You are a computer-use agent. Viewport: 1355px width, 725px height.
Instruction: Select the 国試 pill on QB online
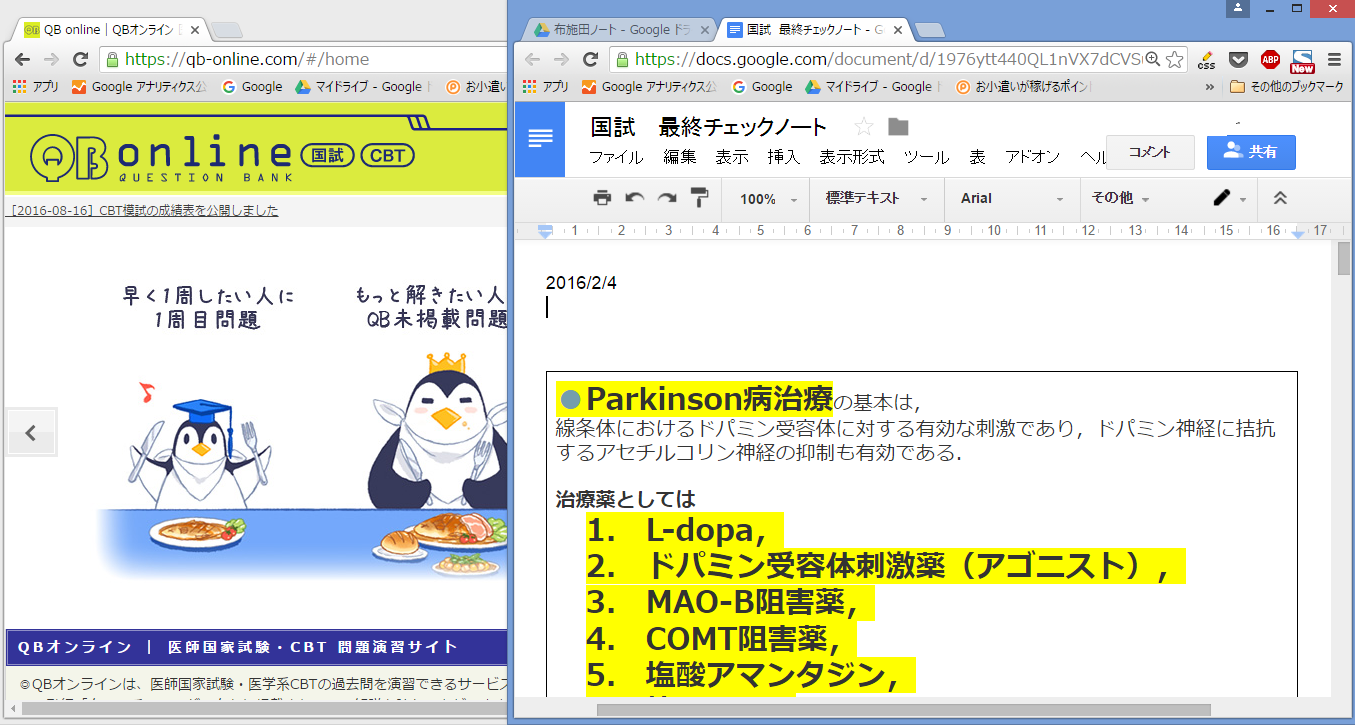point(327,156)
